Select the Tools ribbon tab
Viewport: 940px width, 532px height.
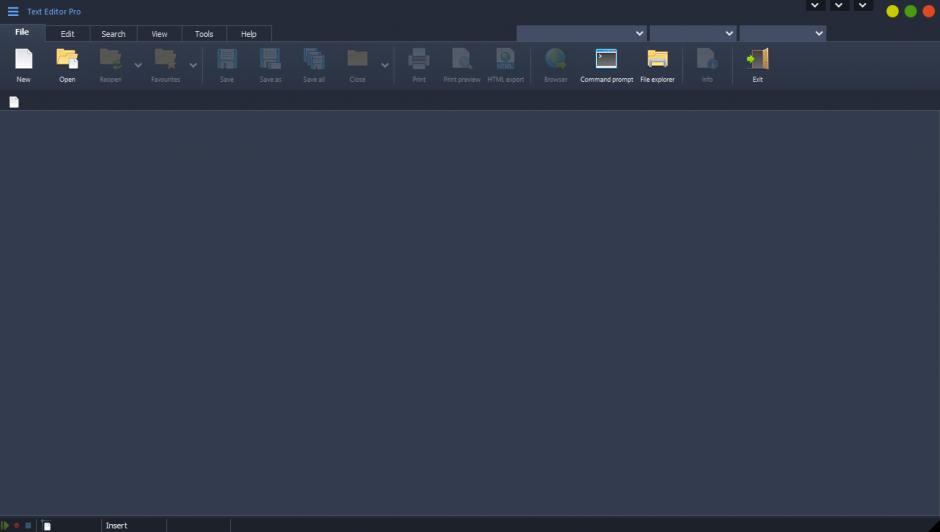[204, 34]
